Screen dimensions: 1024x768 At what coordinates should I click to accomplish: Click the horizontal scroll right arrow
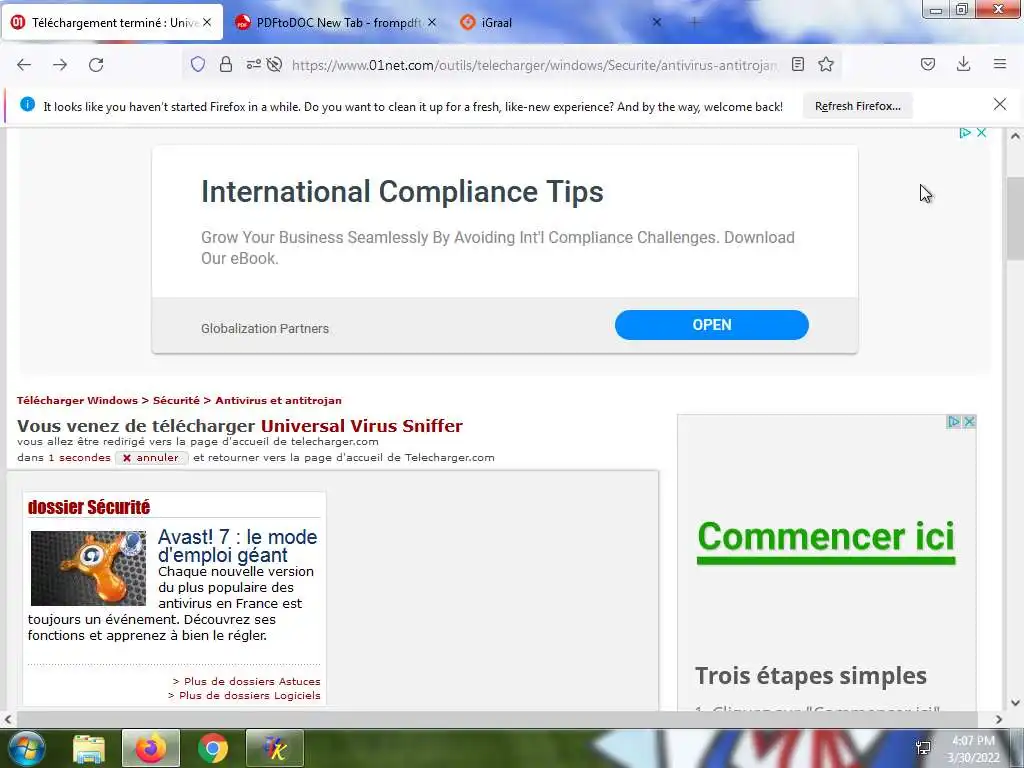coord(999,719)
